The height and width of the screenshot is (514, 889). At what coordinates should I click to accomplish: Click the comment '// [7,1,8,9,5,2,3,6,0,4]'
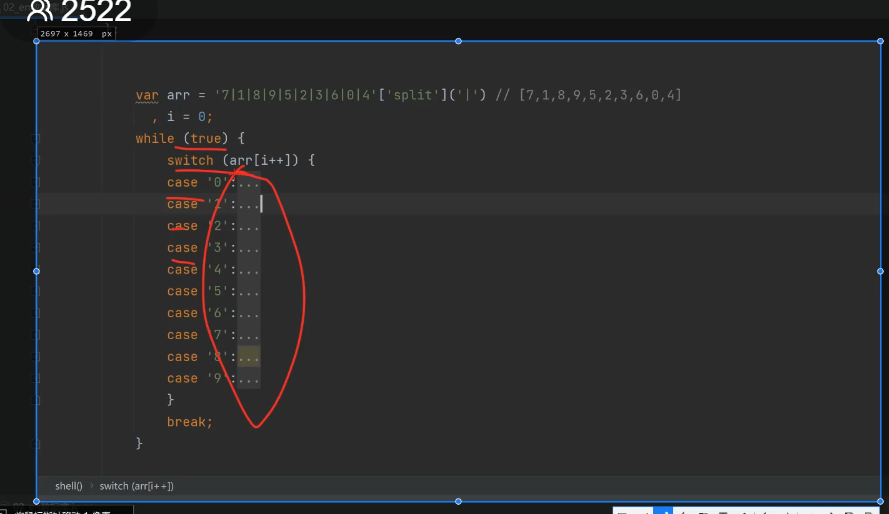coord(589,95)
